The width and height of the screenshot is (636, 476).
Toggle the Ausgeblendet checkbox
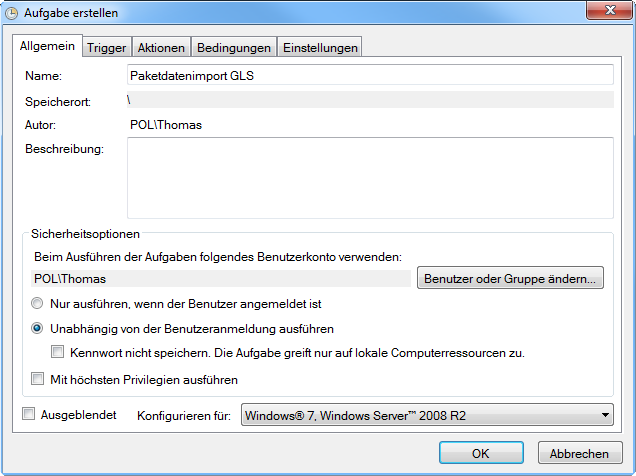click(28, 414)
